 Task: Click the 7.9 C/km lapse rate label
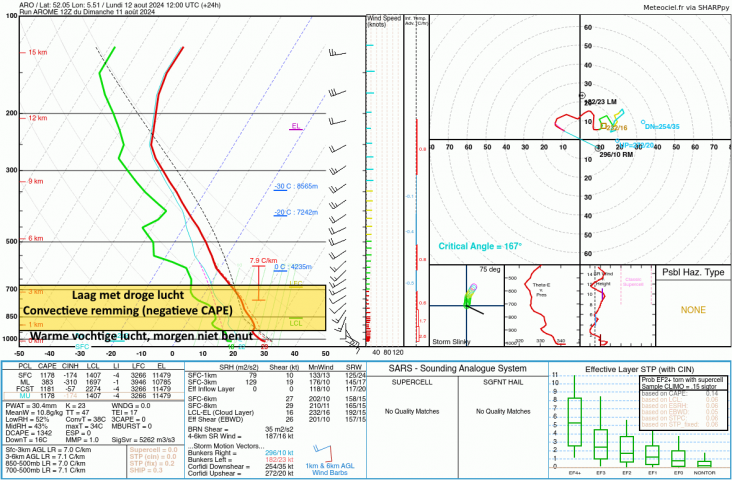[262, 260]
